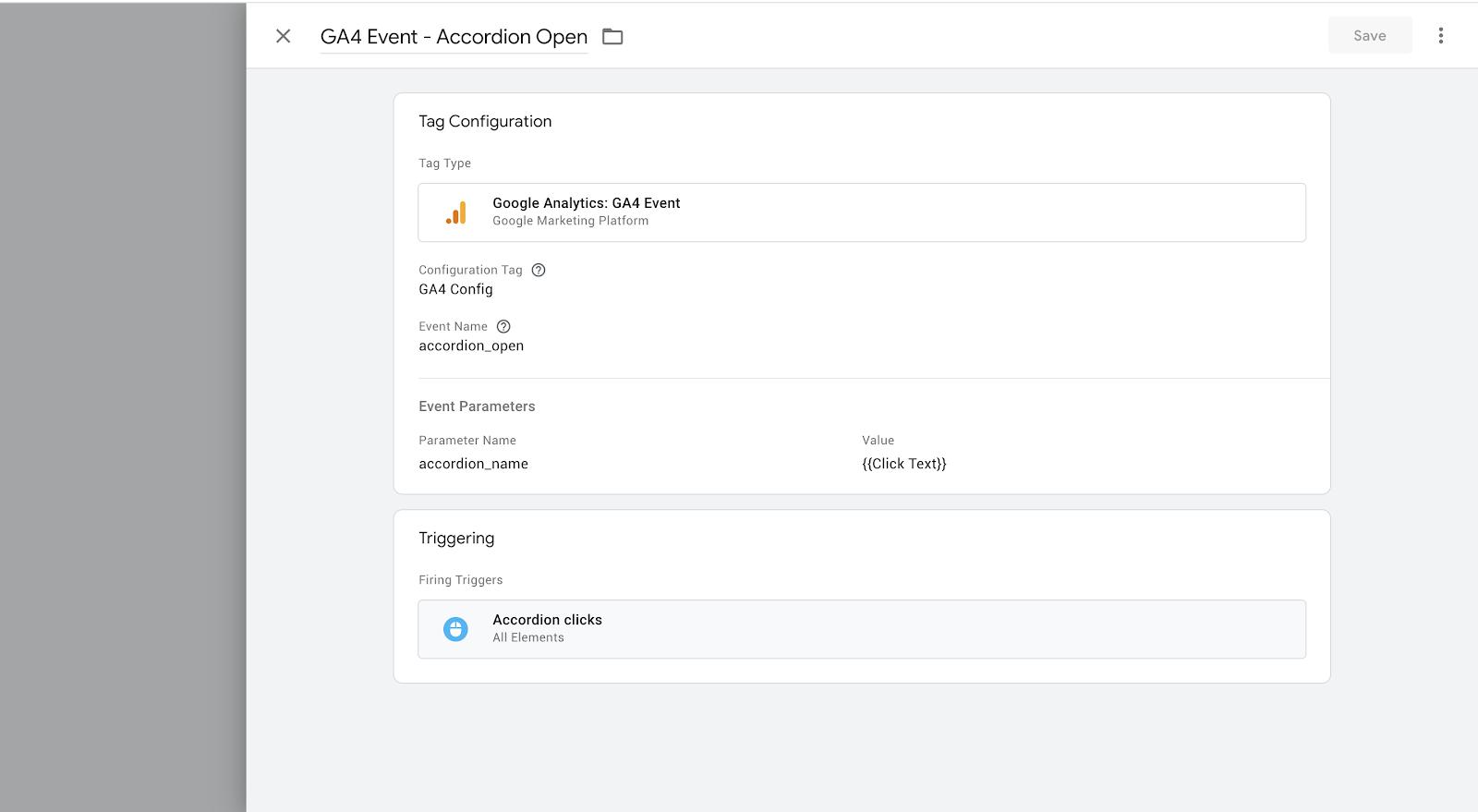Image resolution: width=1478 pixels, height=812 pixels.
Task: Click the help icon next to Event Name
Action: pos(503,326)
